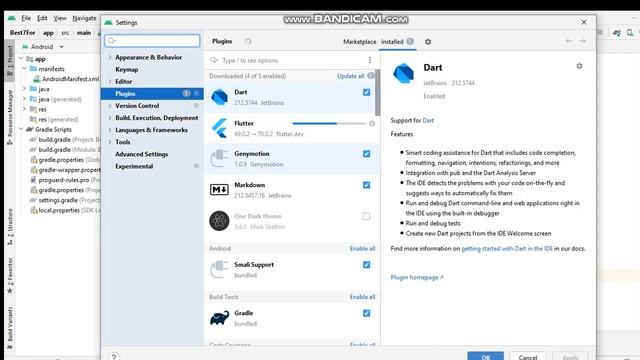Disable the Markdown plugin checkbox
This screenshot has height=360, width=640.
tap(367, 185)
